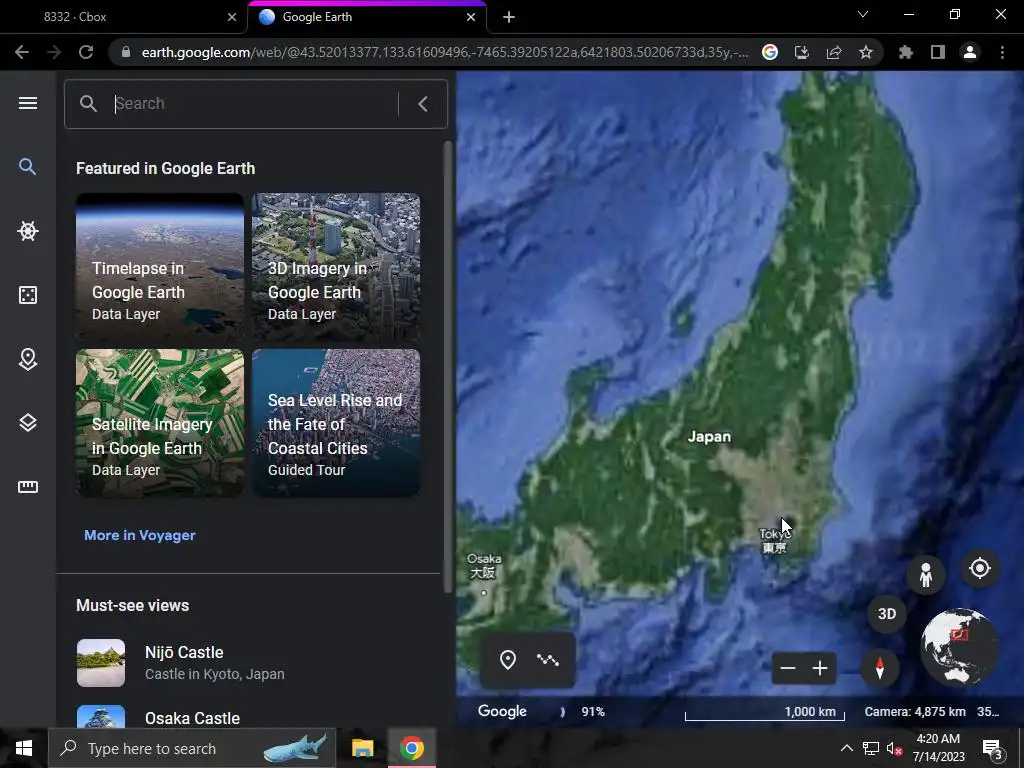
Task: Select Osaka Castle list entry
Action: click(x=248, y=718)
